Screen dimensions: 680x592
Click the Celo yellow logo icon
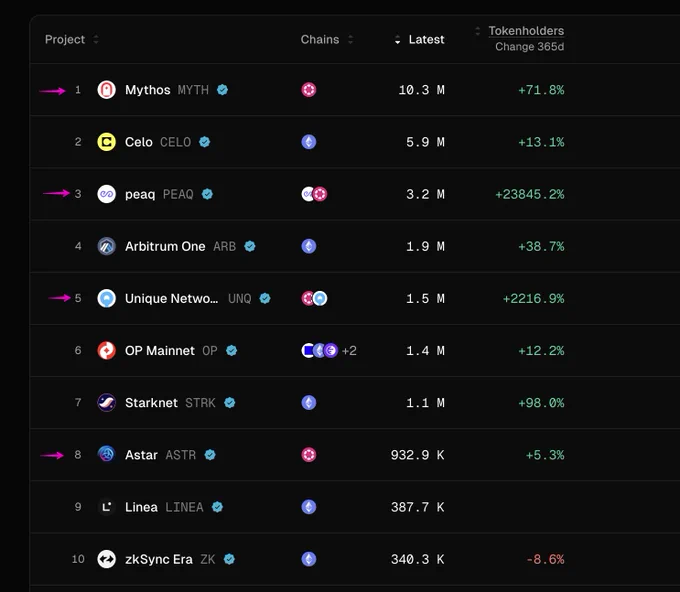coord(106,142)
